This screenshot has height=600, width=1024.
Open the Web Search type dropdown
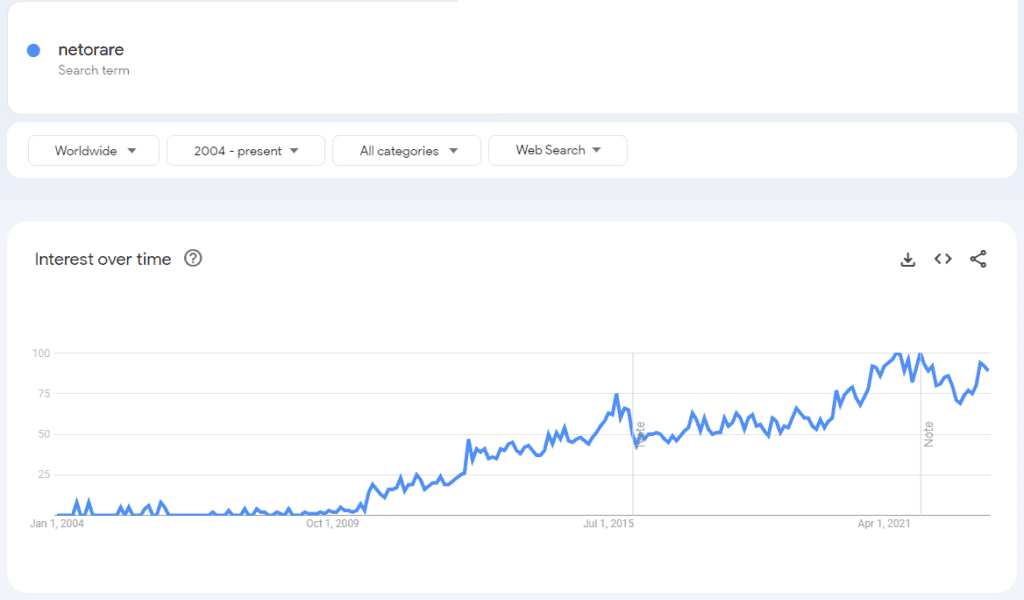[x=557, y=150]
